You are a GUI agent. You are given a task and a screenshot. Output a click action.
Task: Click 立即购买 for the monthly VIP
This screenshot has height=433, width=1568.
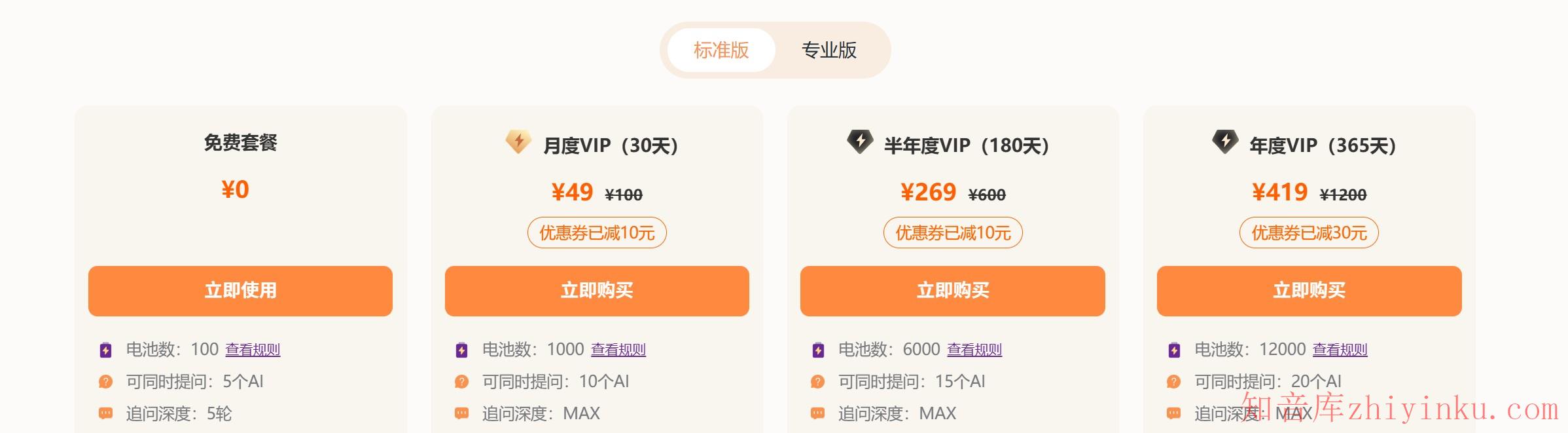click(597, 291)
